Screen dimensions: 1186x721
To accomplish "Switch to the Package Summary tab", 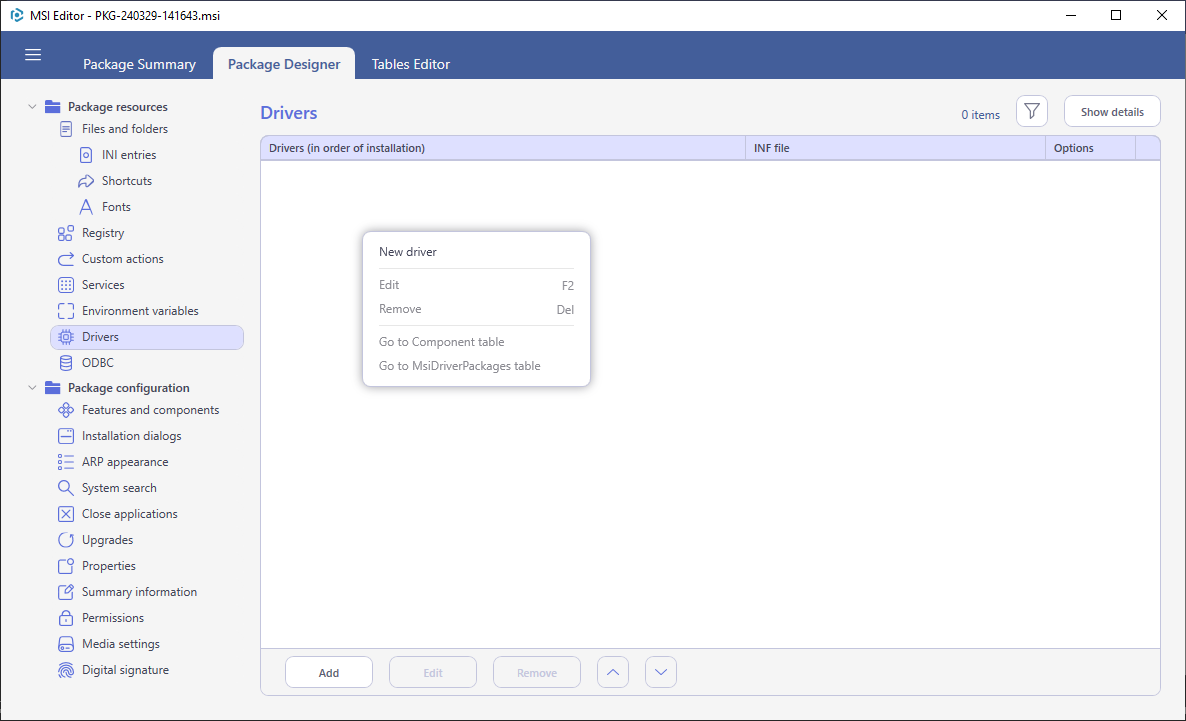I will [139, 64].
